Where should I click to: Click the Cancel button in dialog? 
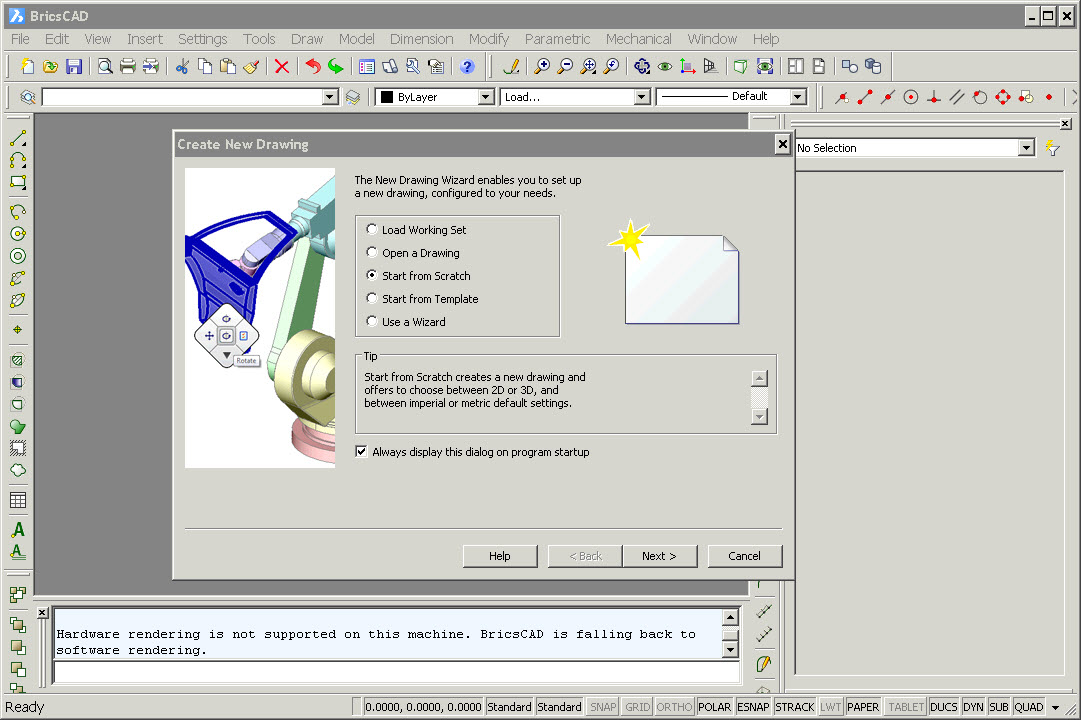pyautogui.click(x=745, y=556)
